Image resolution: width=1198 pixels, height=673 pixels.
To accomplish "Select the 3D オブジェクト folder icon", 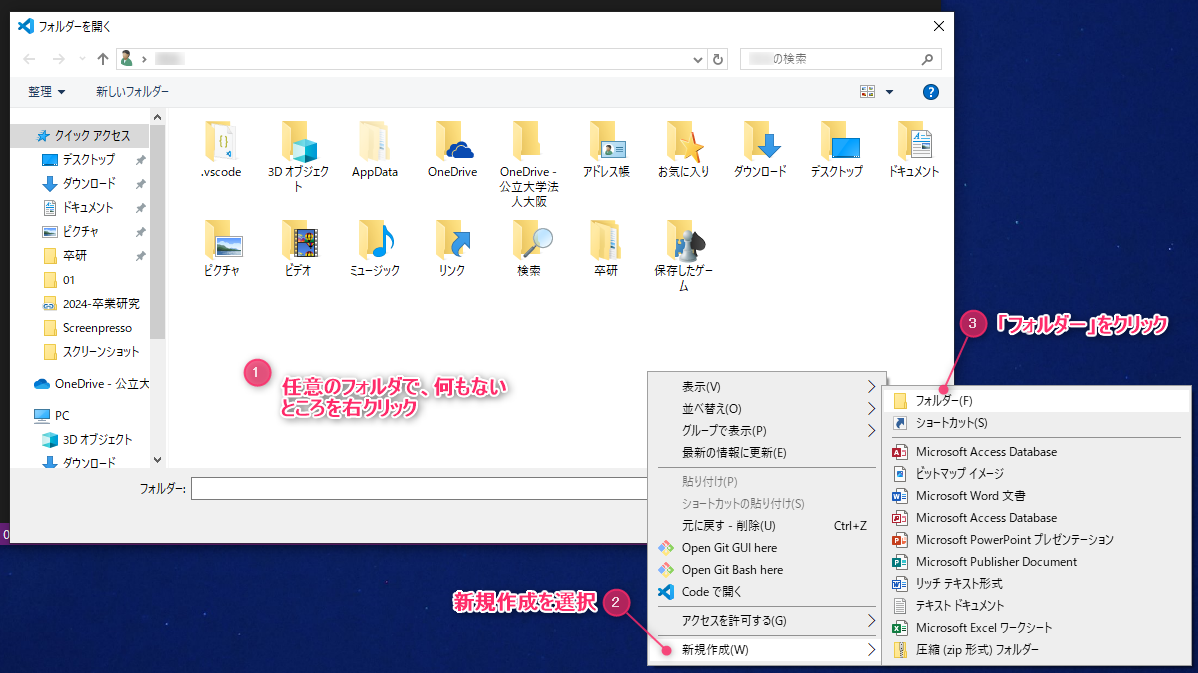I will (x=298, y=142).
